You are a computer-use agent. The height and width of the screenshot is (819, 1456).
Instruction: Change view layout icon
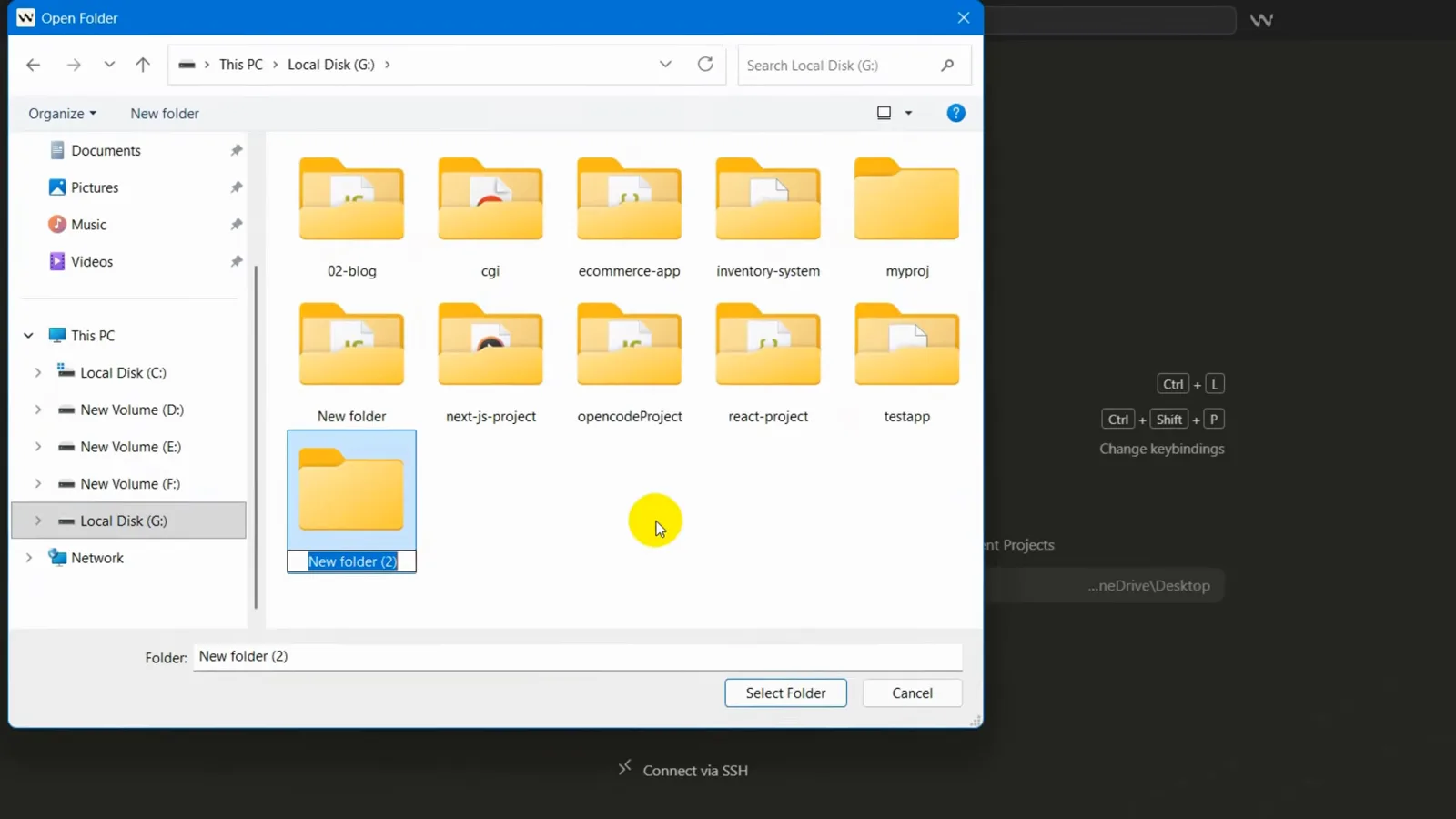(884, 113)
